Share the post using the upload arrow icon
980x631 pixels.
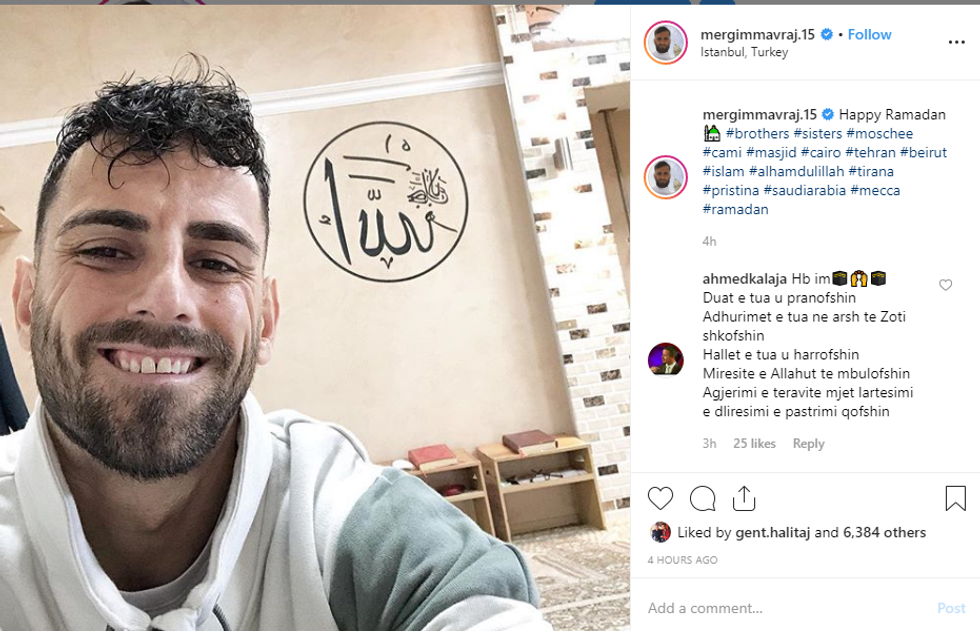pyautogui.click(x=744, y=498)
